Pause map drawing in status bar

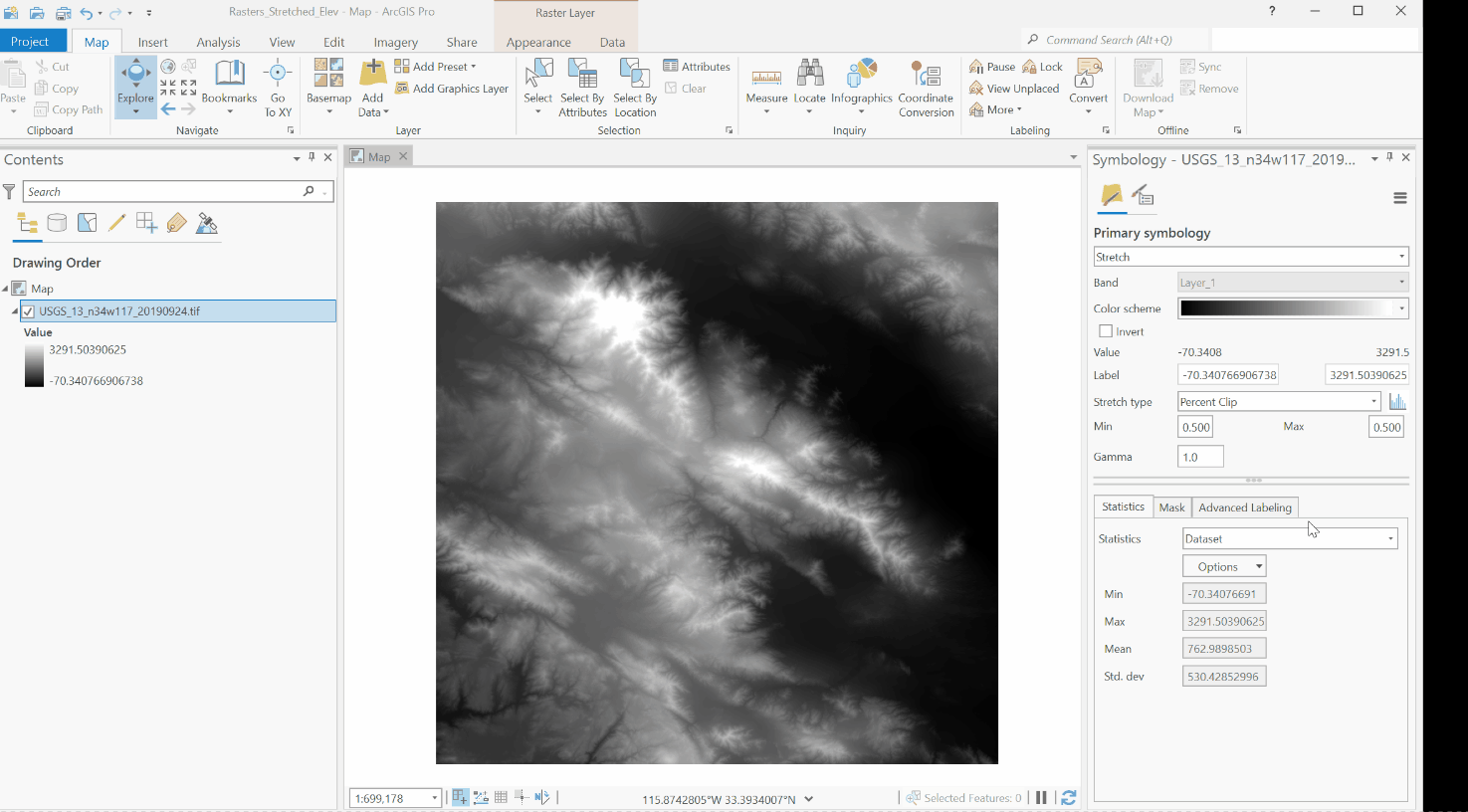[1041, 797]
